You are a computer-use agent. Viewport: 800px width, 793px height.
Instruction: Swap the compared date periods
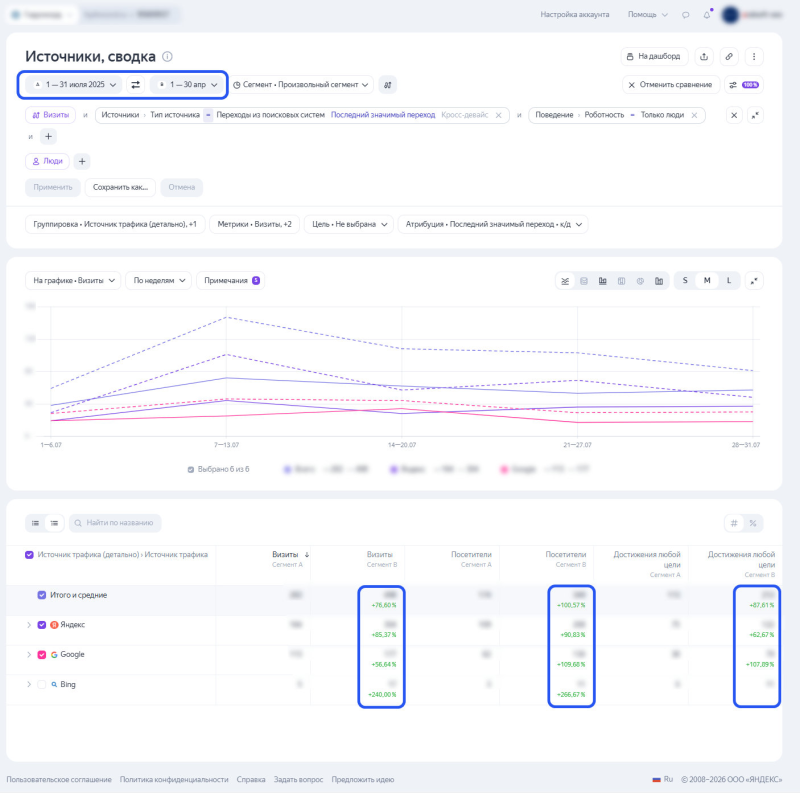click(135, 85)
